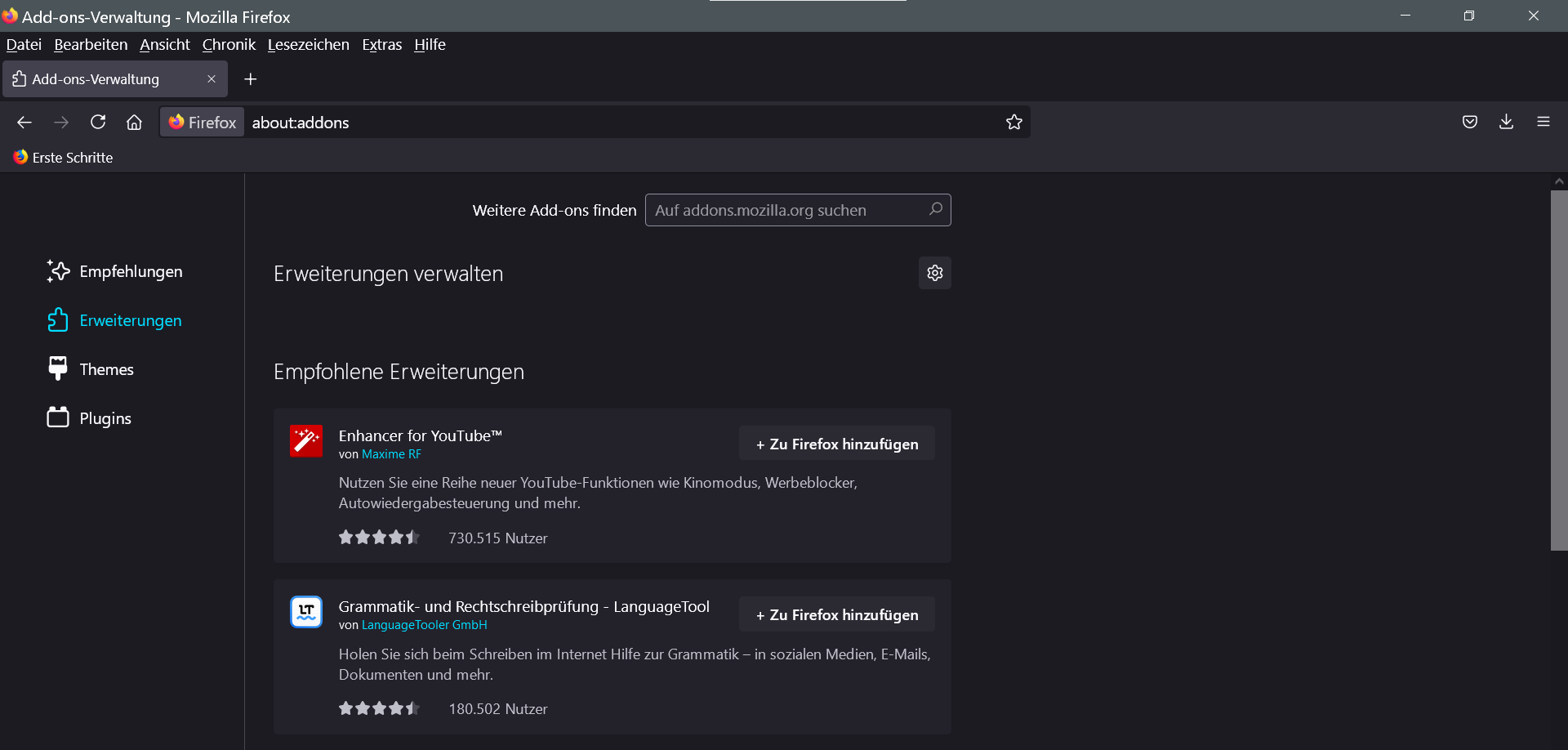This screenshot has height=750, width=1568.
Task: Open the LanguageTooler GmbH author link
Action: tap(424, 625)
